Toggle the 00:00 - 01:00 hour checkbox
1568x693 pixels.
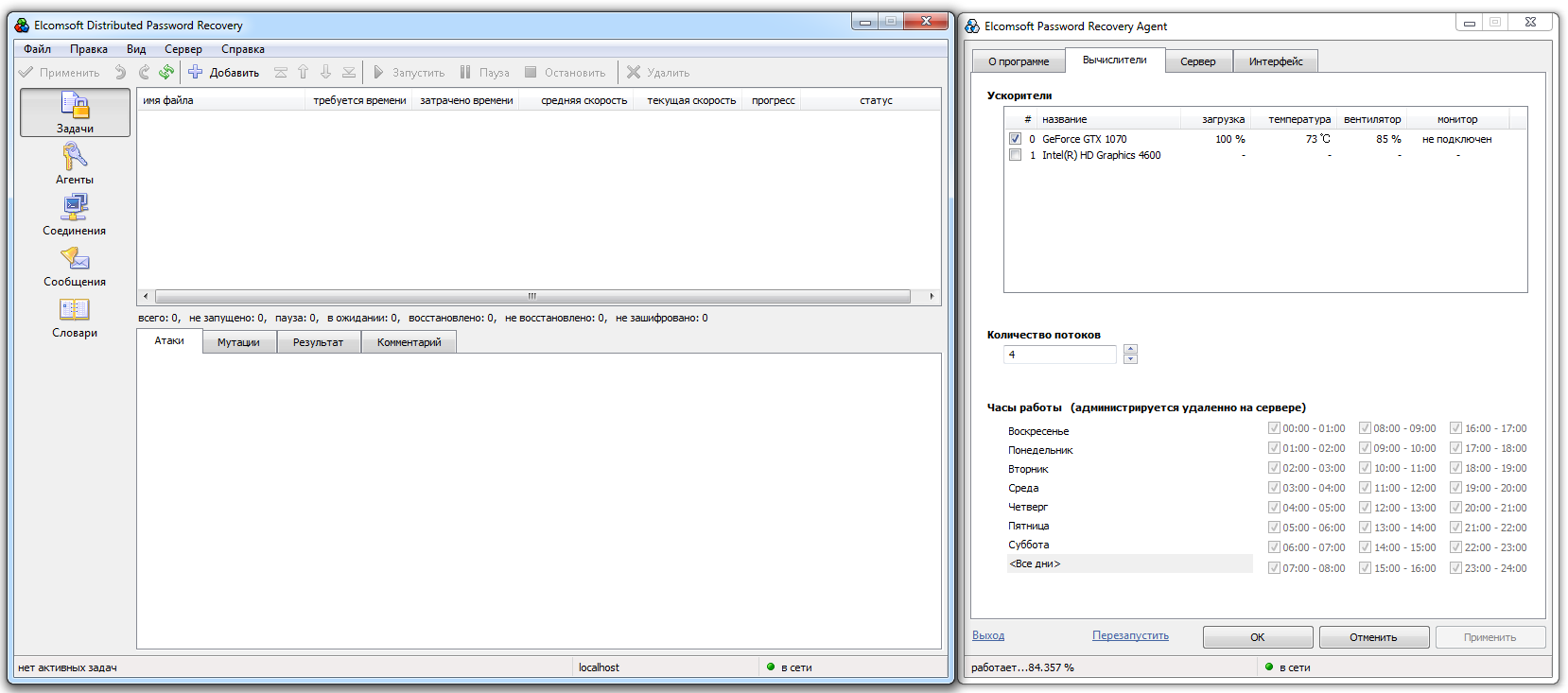click(x=1274, y=427)
